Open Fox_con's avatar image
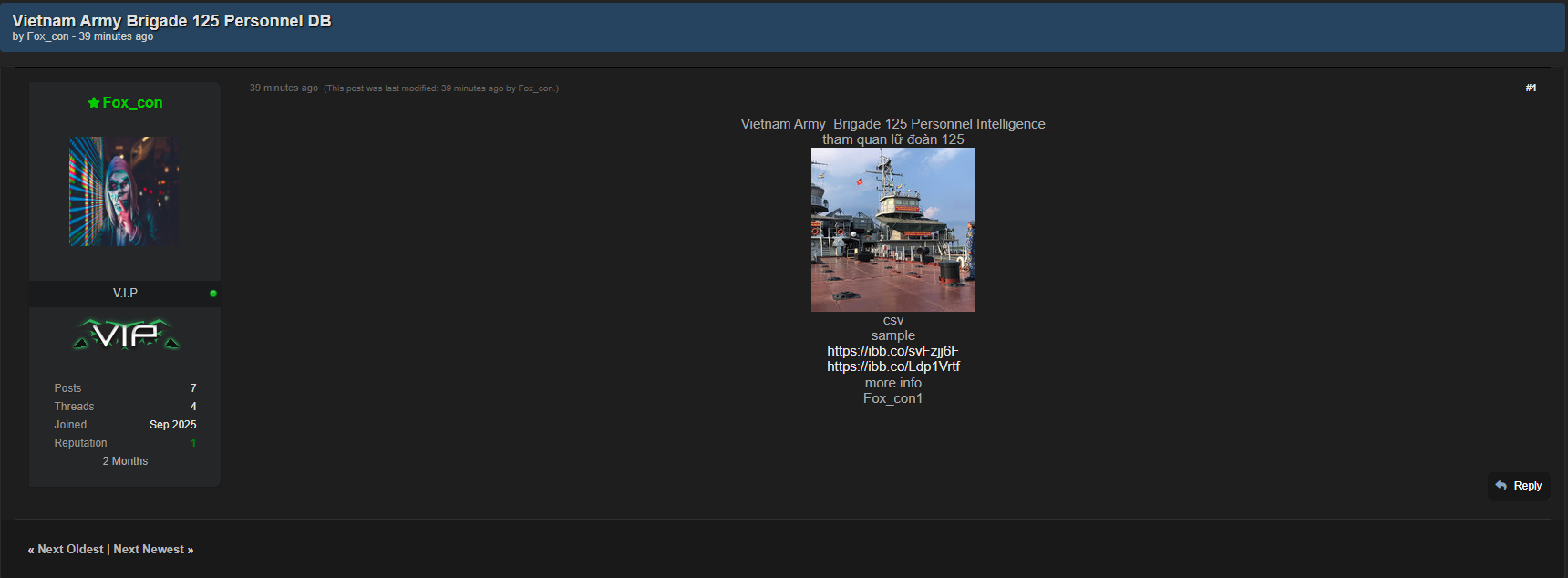This screenshot has height=578, width=1568. [124, 191]
